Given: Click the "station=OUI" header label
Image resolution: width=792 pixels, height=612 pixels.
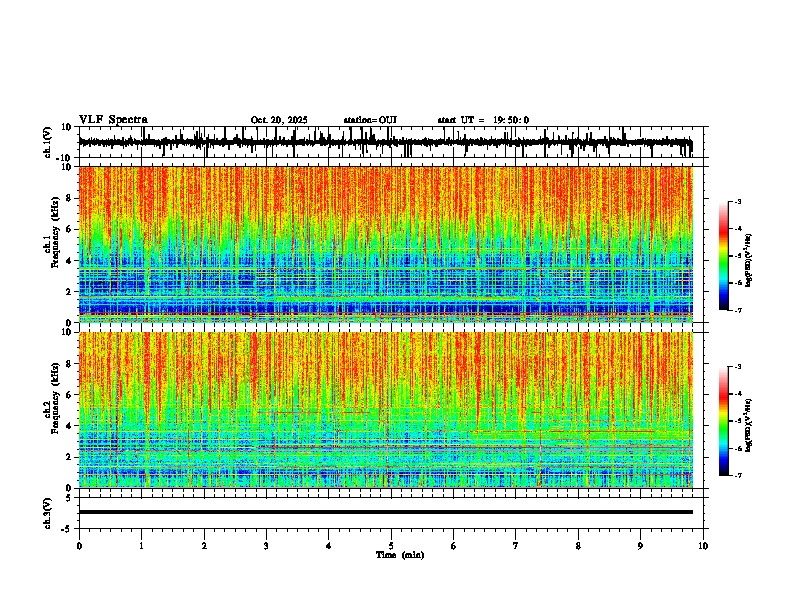Looking at the screenshot, I should pyautogui.click(x=370, y=120).
